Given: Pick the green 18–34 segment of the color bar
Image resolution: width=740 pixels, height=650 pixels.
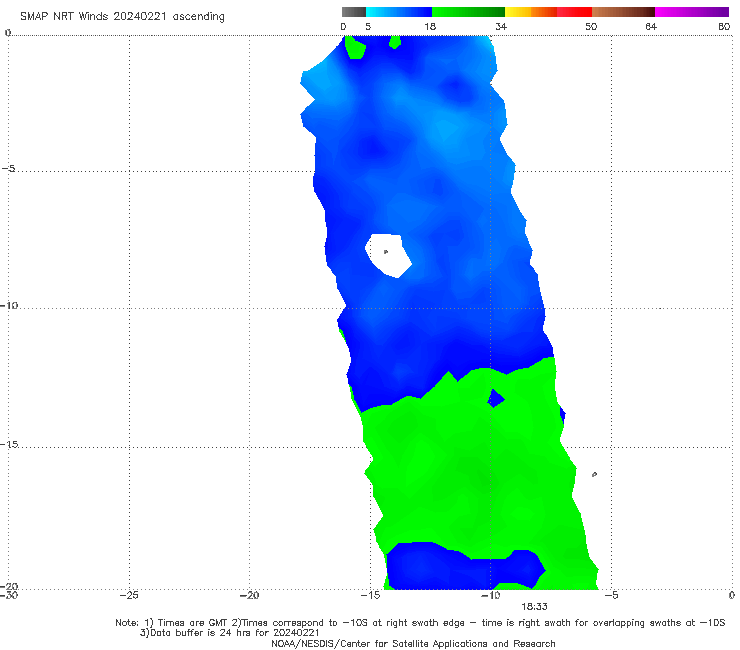Looking at the screenshot, I should point(468,12).
